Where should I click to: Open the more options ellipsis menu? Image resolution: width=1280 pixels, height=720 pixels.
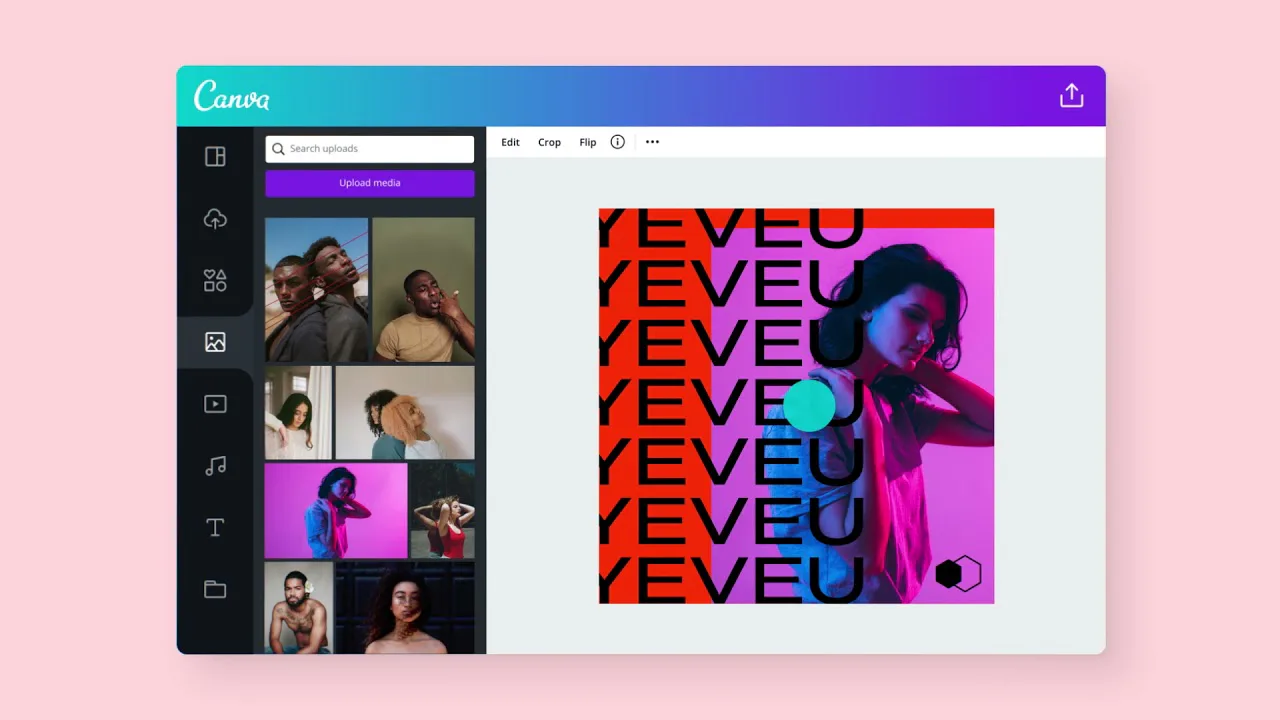point(652,142)
